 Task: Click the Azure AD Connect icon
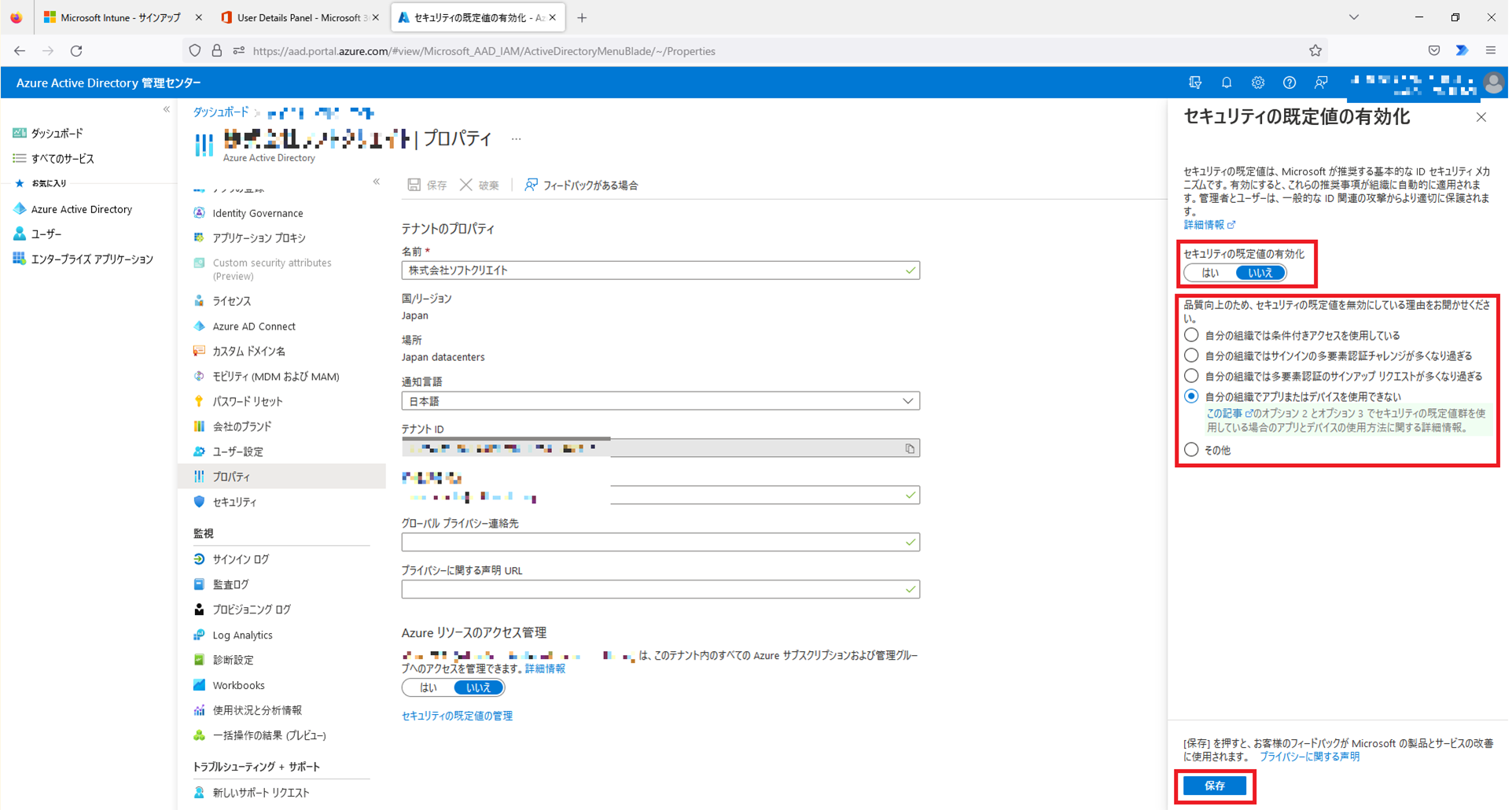pos(199,326)
